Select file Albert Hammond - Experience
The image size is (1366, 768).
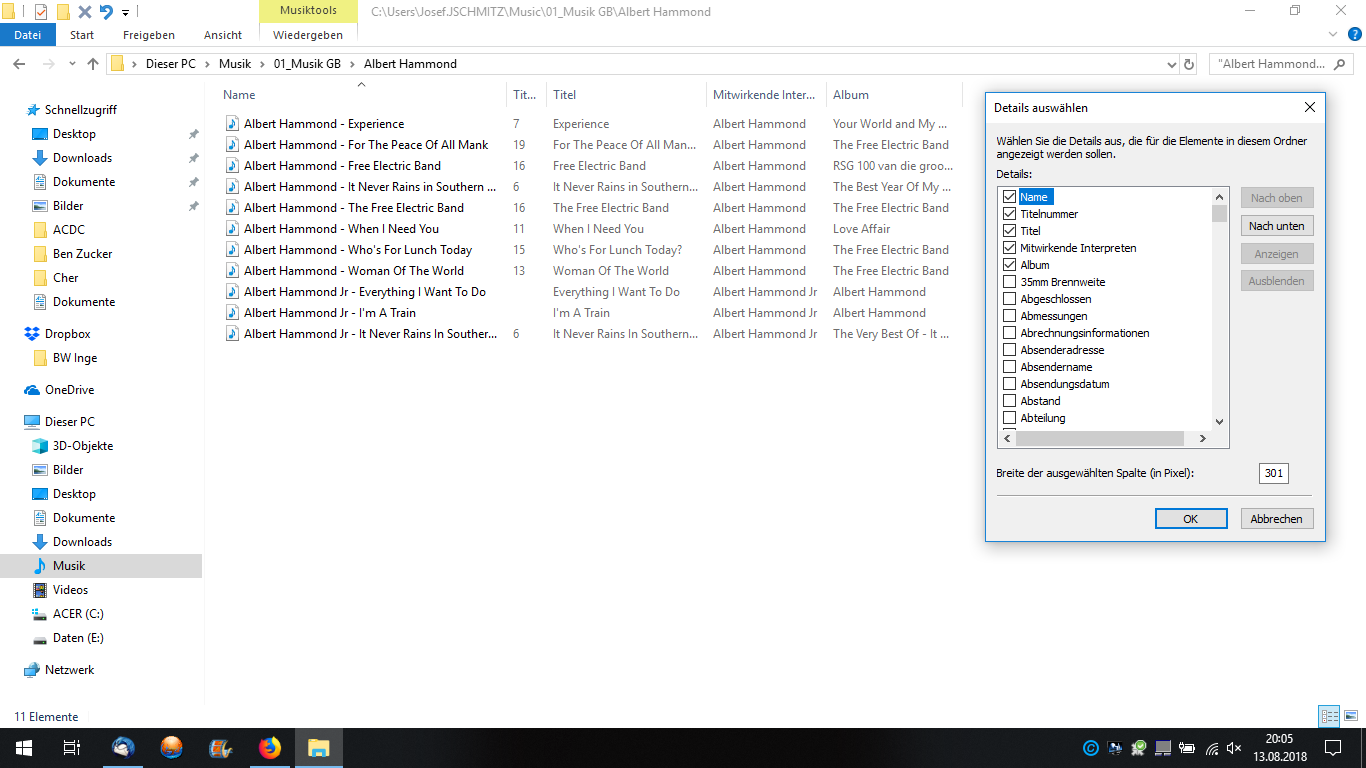coord(324,124)
